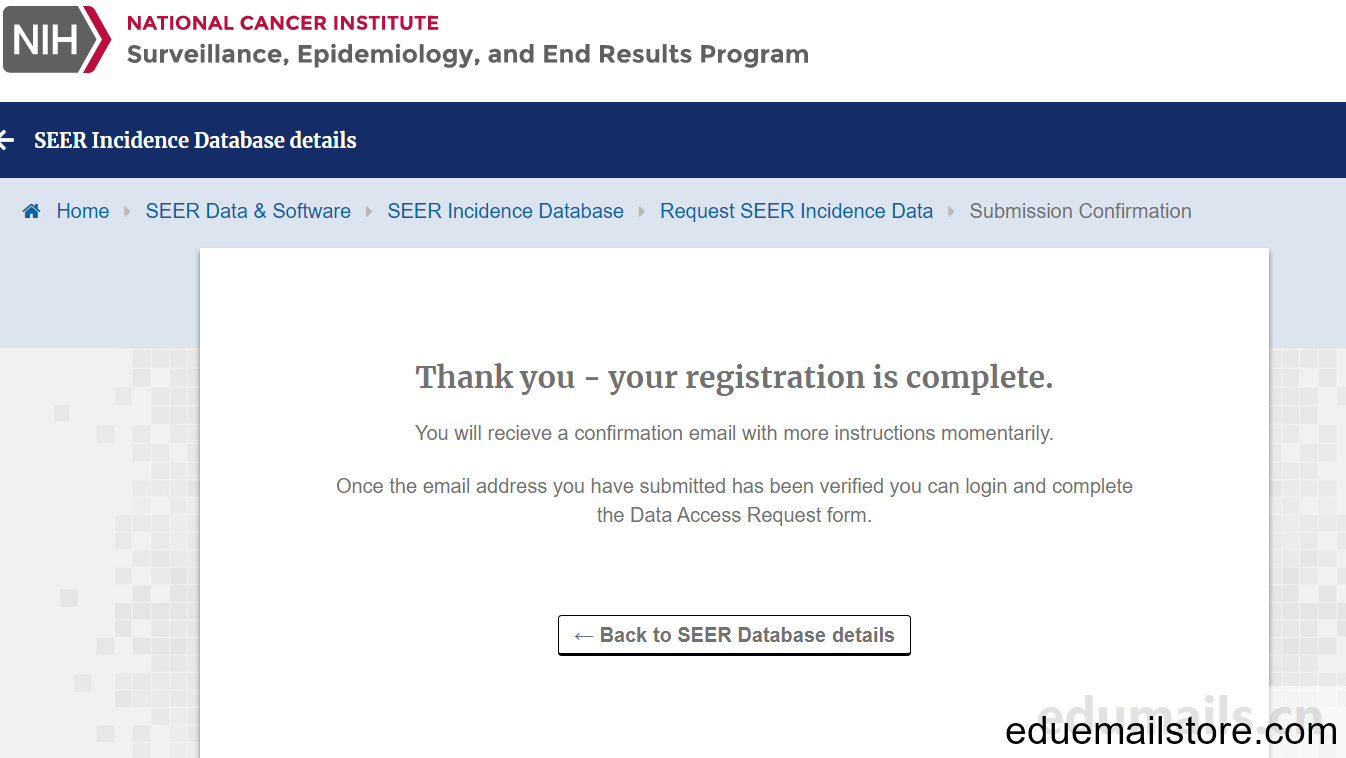Click the back arrow beside SEER Incidence Database details
The image size is (1346, 758).
click(6, 140)
